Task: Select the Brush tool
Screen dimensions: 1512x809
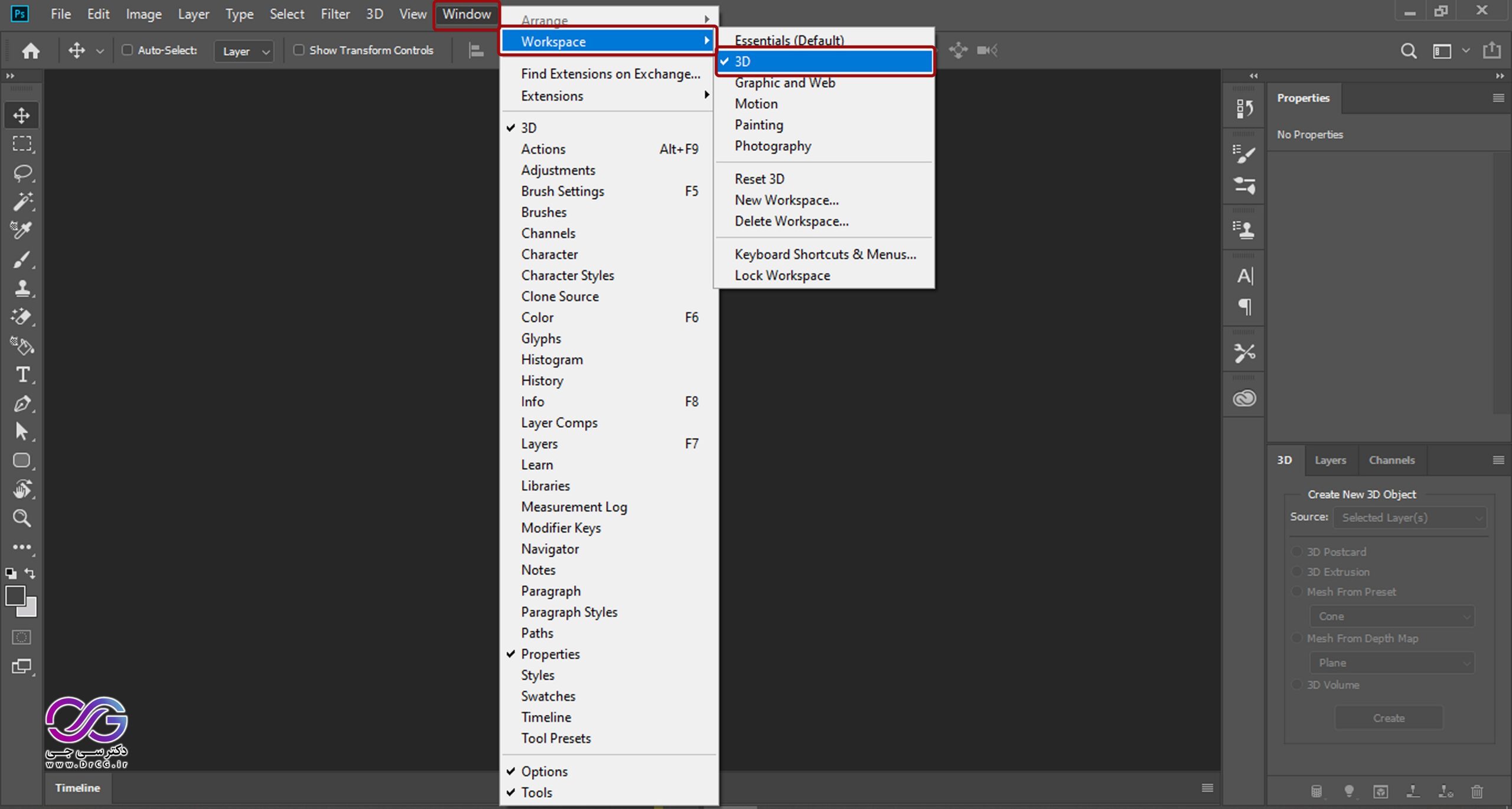Action: click(22, 259)
